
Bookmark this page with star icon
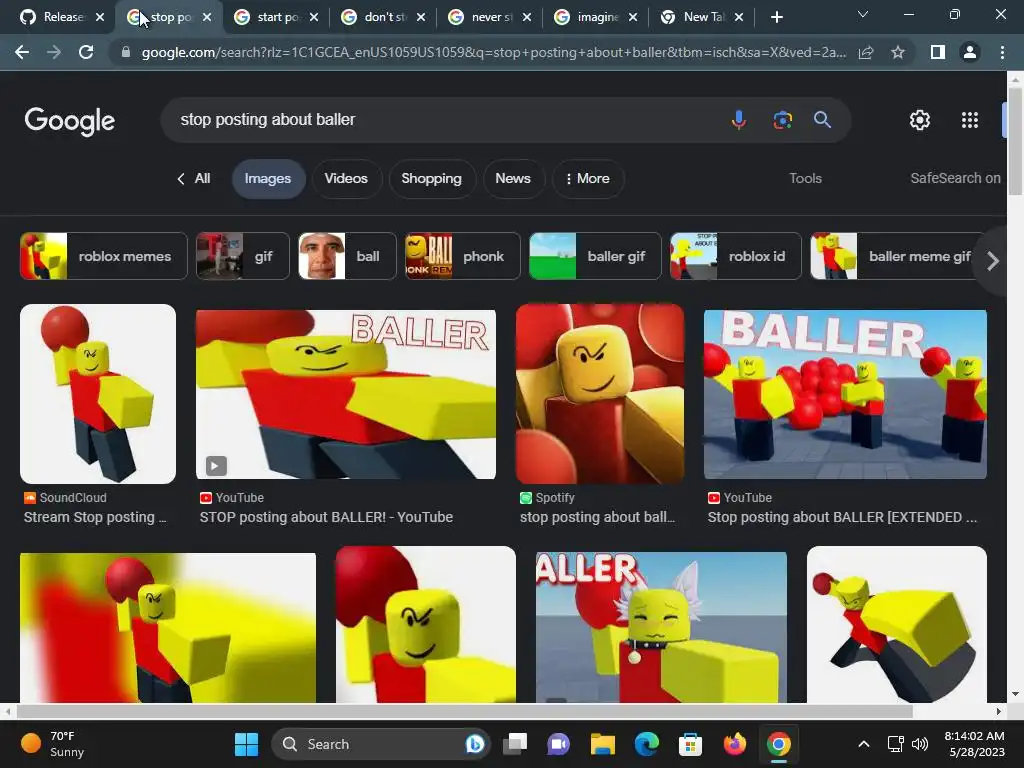point(898,52)
